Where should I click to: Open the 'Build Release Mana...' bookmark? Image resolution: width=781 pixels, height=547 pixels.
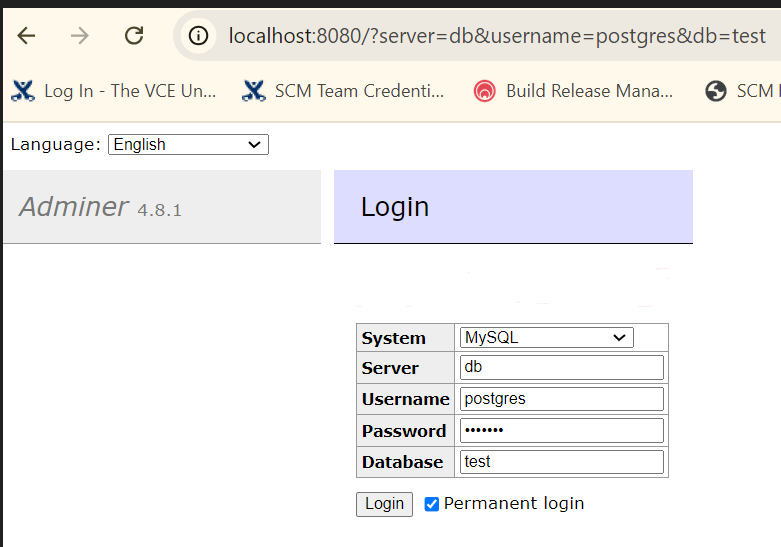573,91
